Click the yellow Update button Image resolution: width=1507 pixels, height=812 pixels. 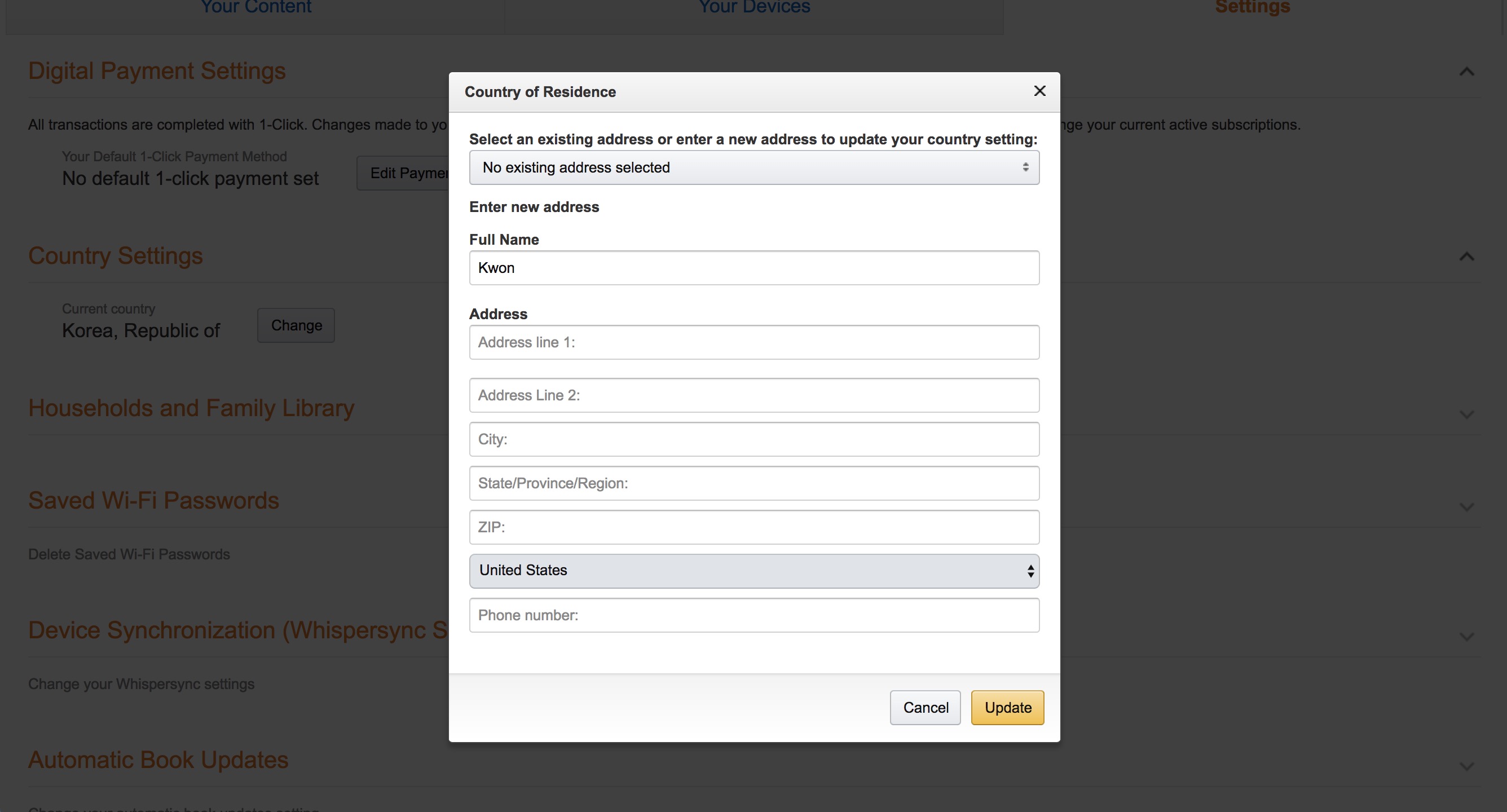(x=1007, y=708)
